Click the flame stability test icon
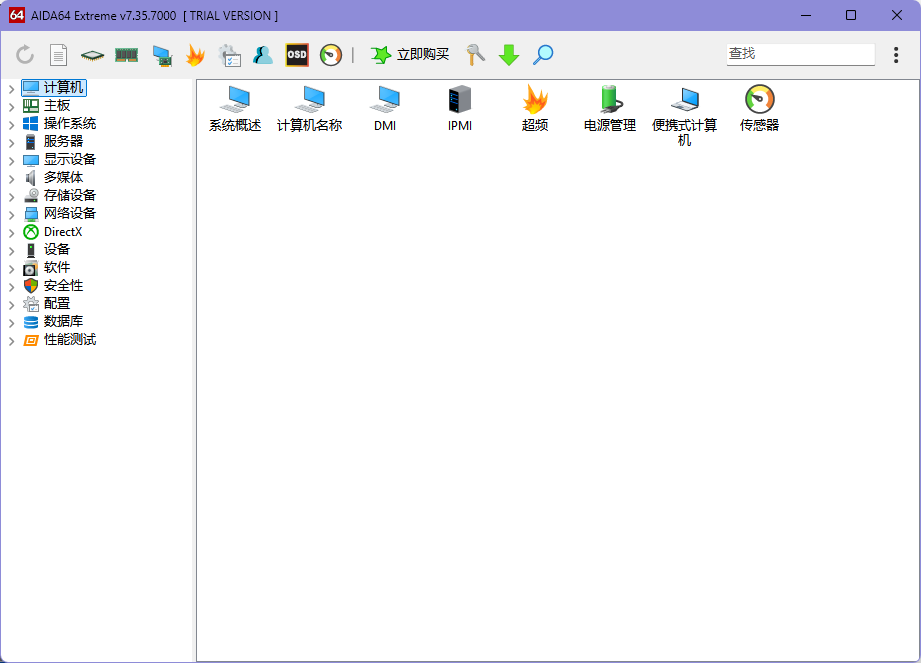 195,55
